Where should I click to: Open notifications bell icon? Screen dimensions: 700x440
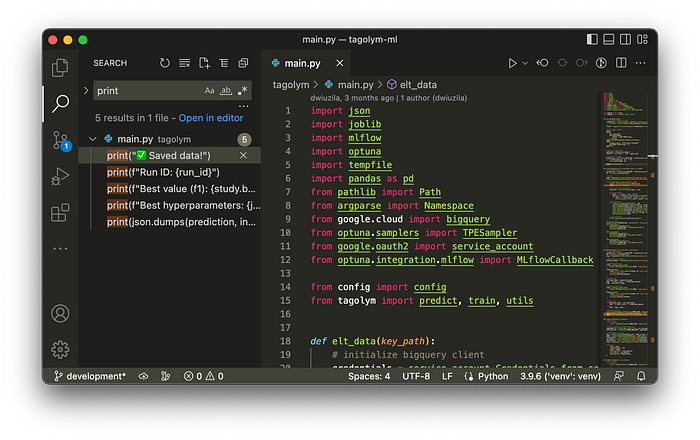(641, 376)
